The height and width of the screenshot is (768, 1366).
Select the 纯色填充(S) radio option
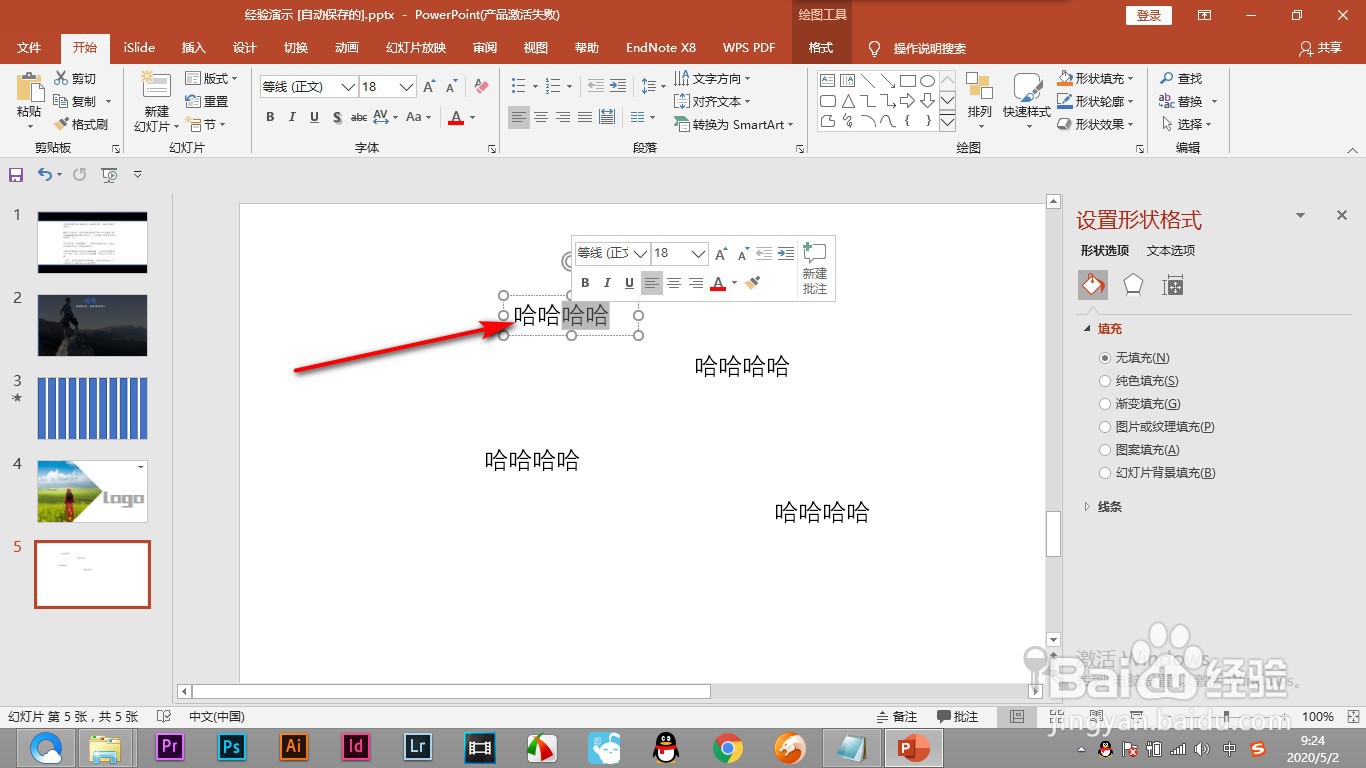pos(1105,380)
